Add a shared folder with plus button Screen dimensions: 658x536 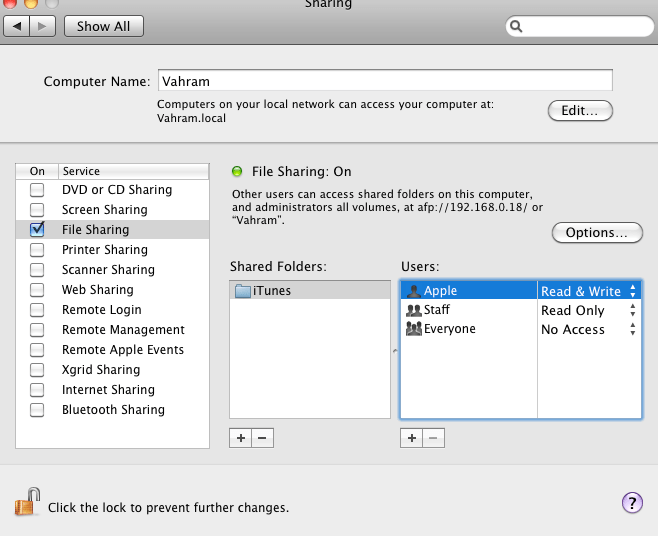pyautogui.click(x=240, y=438)
